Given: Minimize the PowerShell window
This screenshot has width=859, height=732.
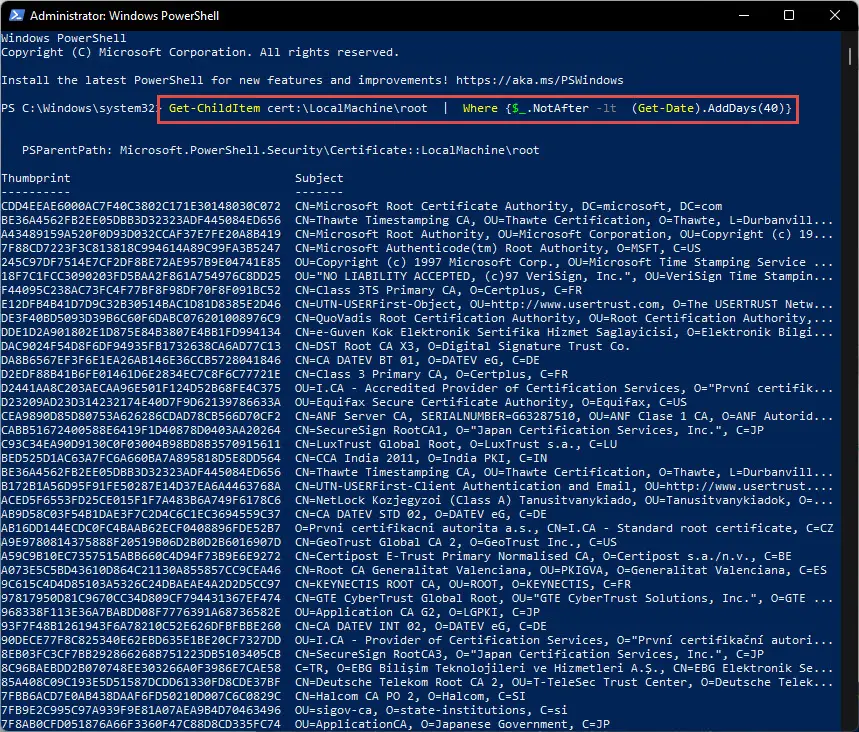Looking at the screenshot, I should click(744, 15).
